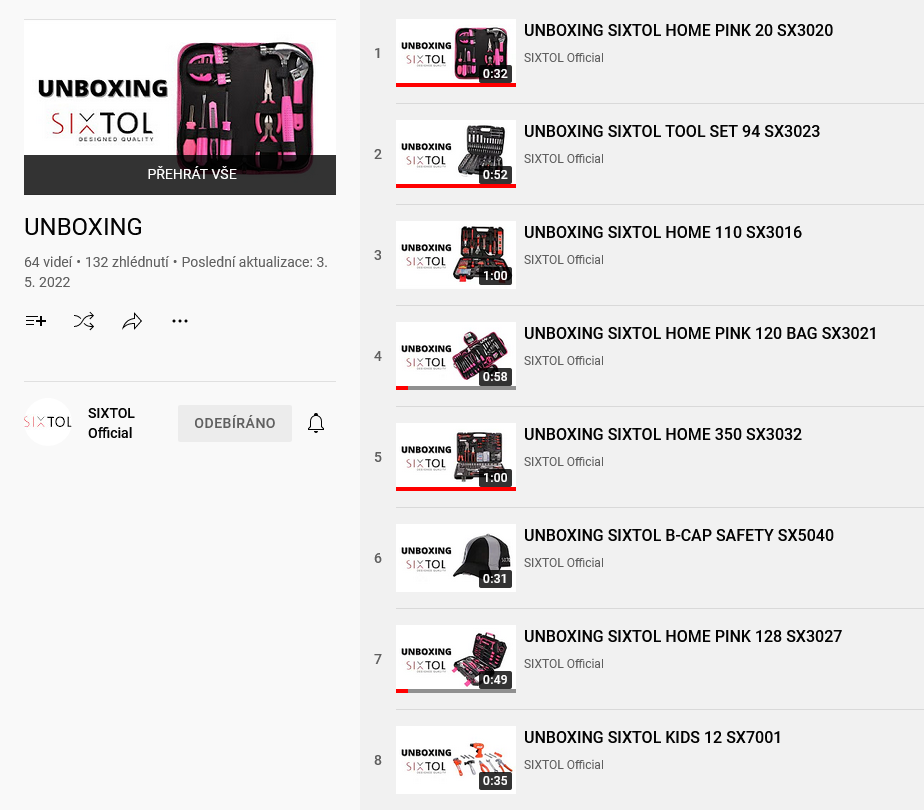The image size is (924, 810).
Task: Toggle notification bell for SIXTOL Official
Action: click(x=316, y=423)
